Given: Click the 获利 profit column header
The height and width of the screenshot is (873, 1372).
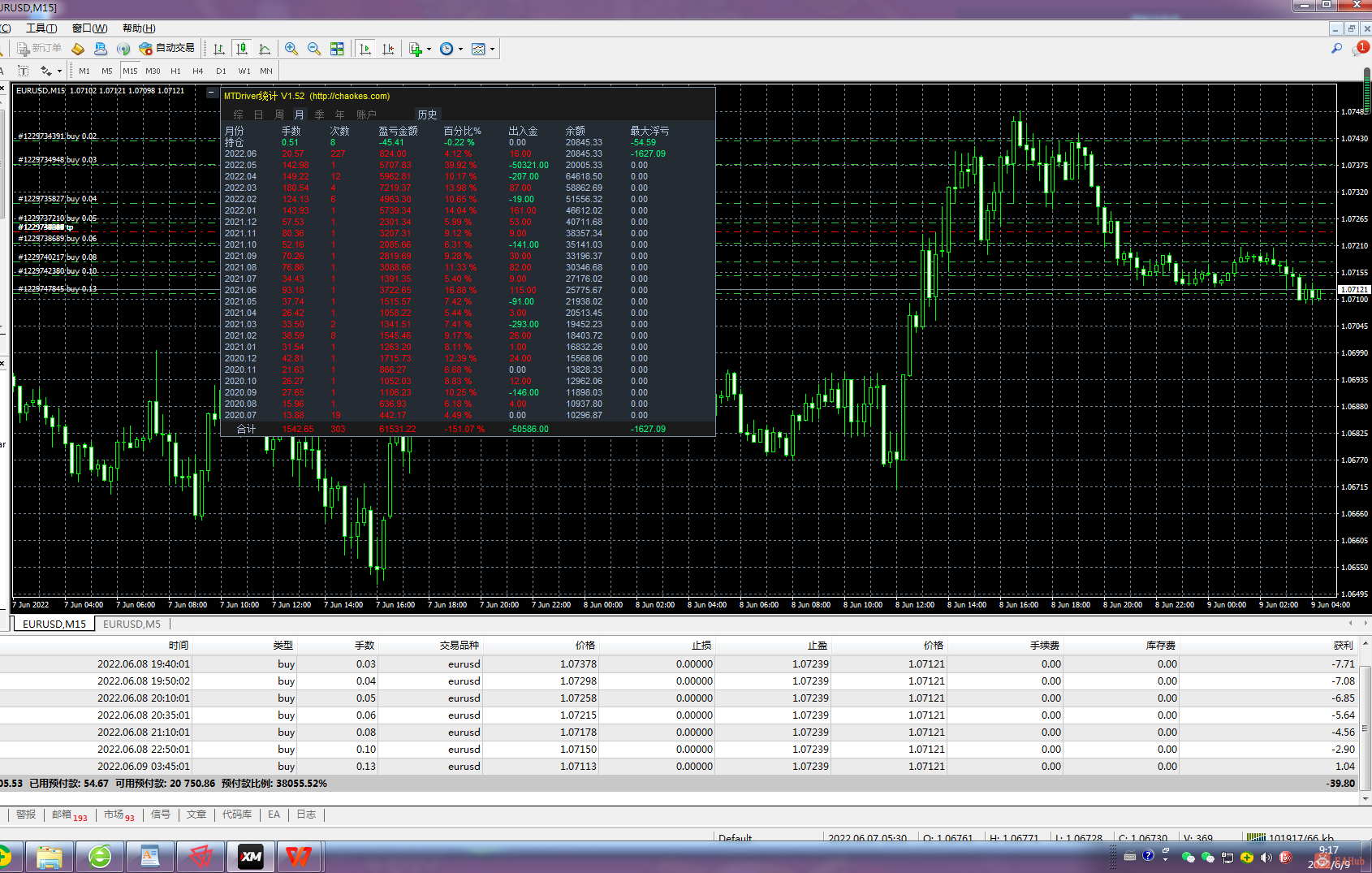Looking at the screenshot, I should (x=1343, y=645).
